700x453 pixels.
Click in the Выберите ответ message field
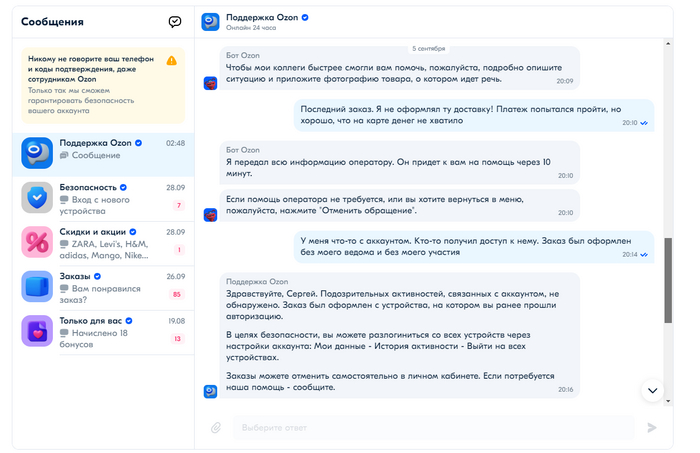pos(433,428)
